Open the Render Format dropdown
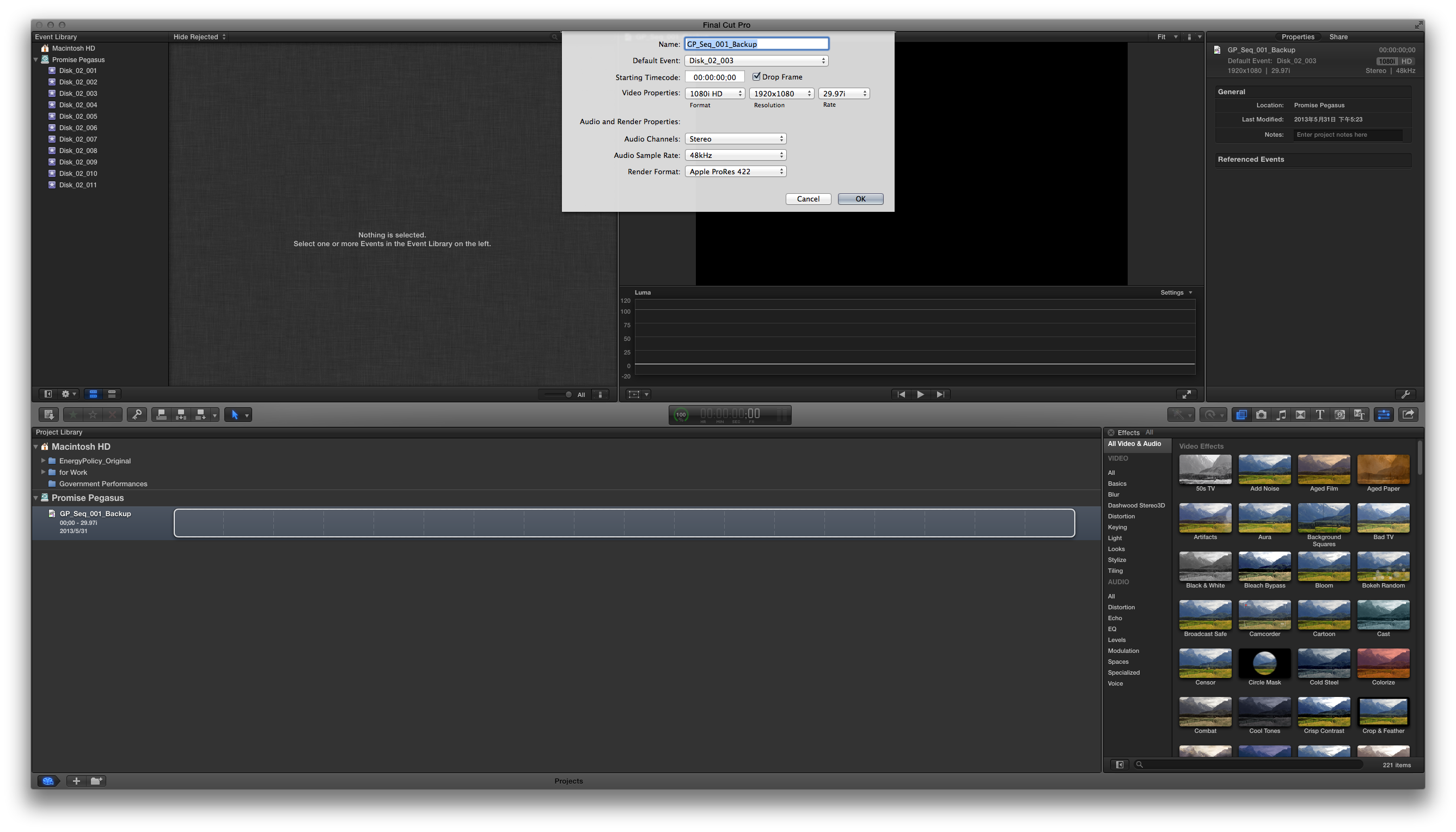1456x832 pixels. (x=736, y=172)
